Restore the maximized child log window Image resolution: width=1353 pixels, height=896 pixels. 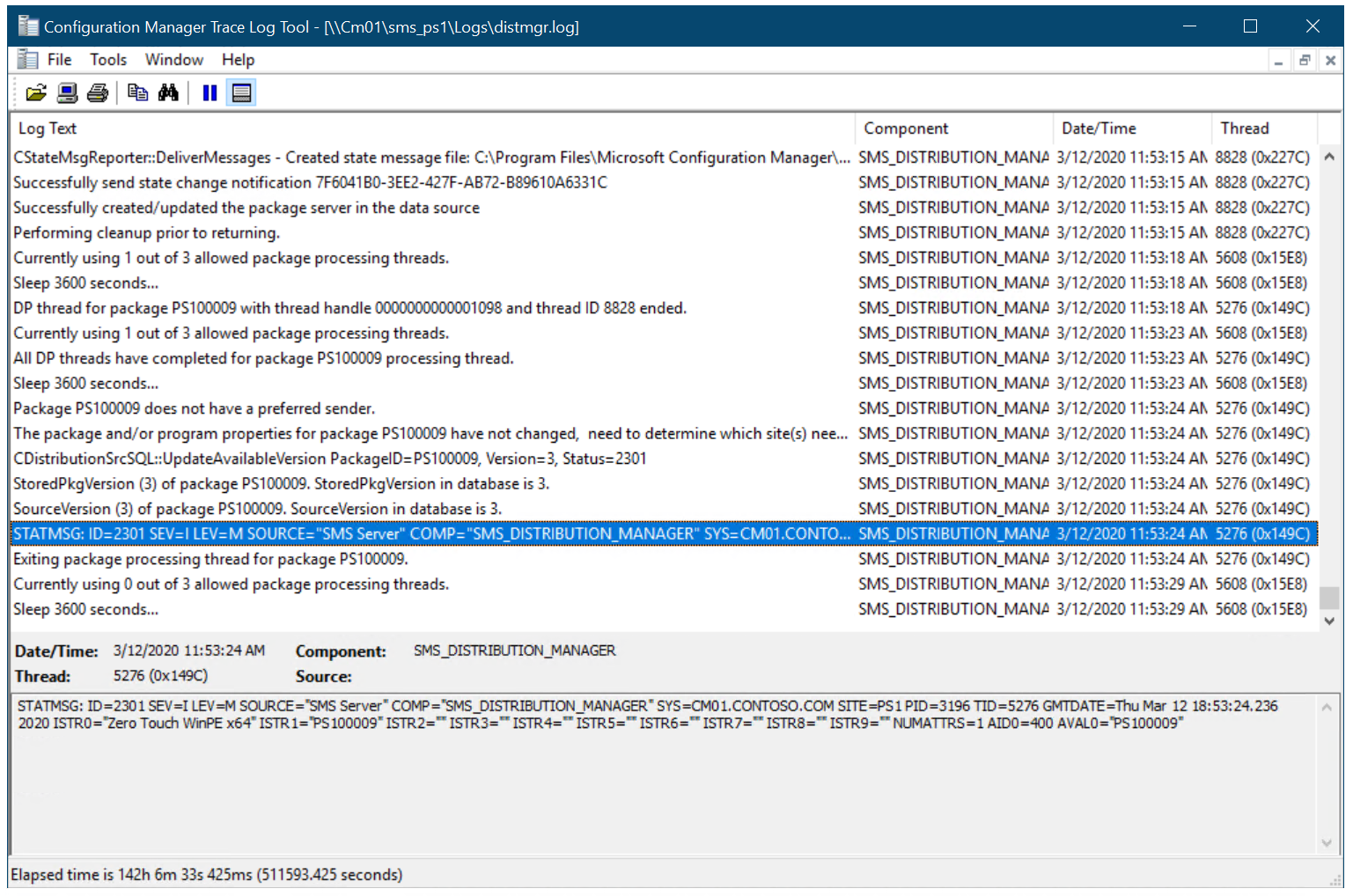pos(1305,60)
